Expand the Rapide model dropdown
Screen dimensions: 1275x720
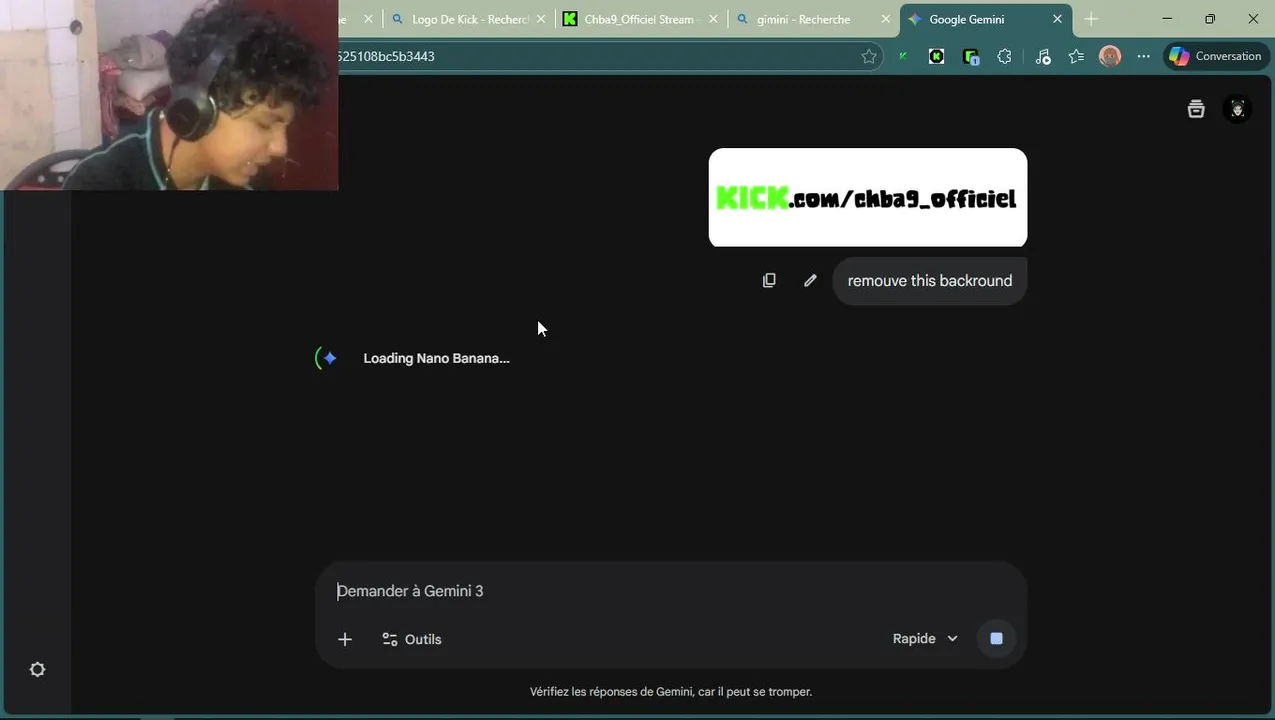coord(925,639)
